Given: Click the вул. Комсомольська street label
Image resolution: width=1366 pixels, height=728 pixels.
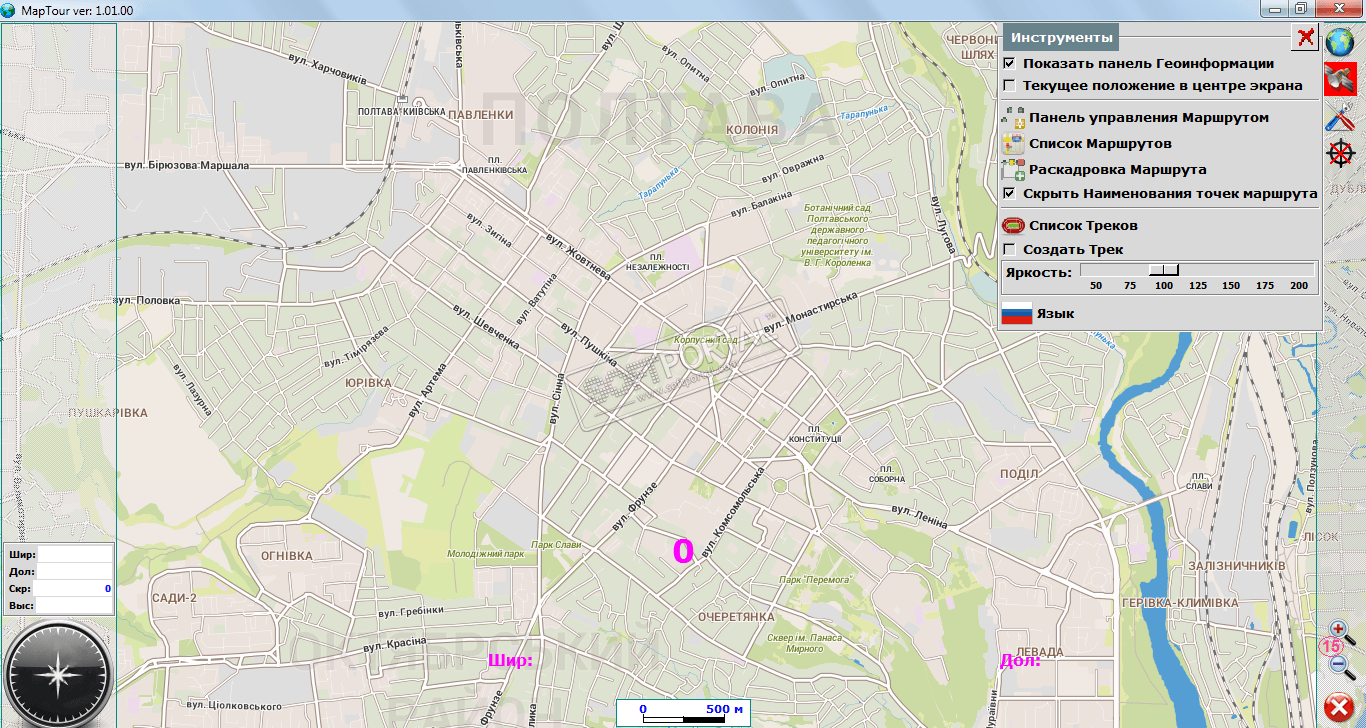Looking at the screenshot, I should tap(735, 510).
